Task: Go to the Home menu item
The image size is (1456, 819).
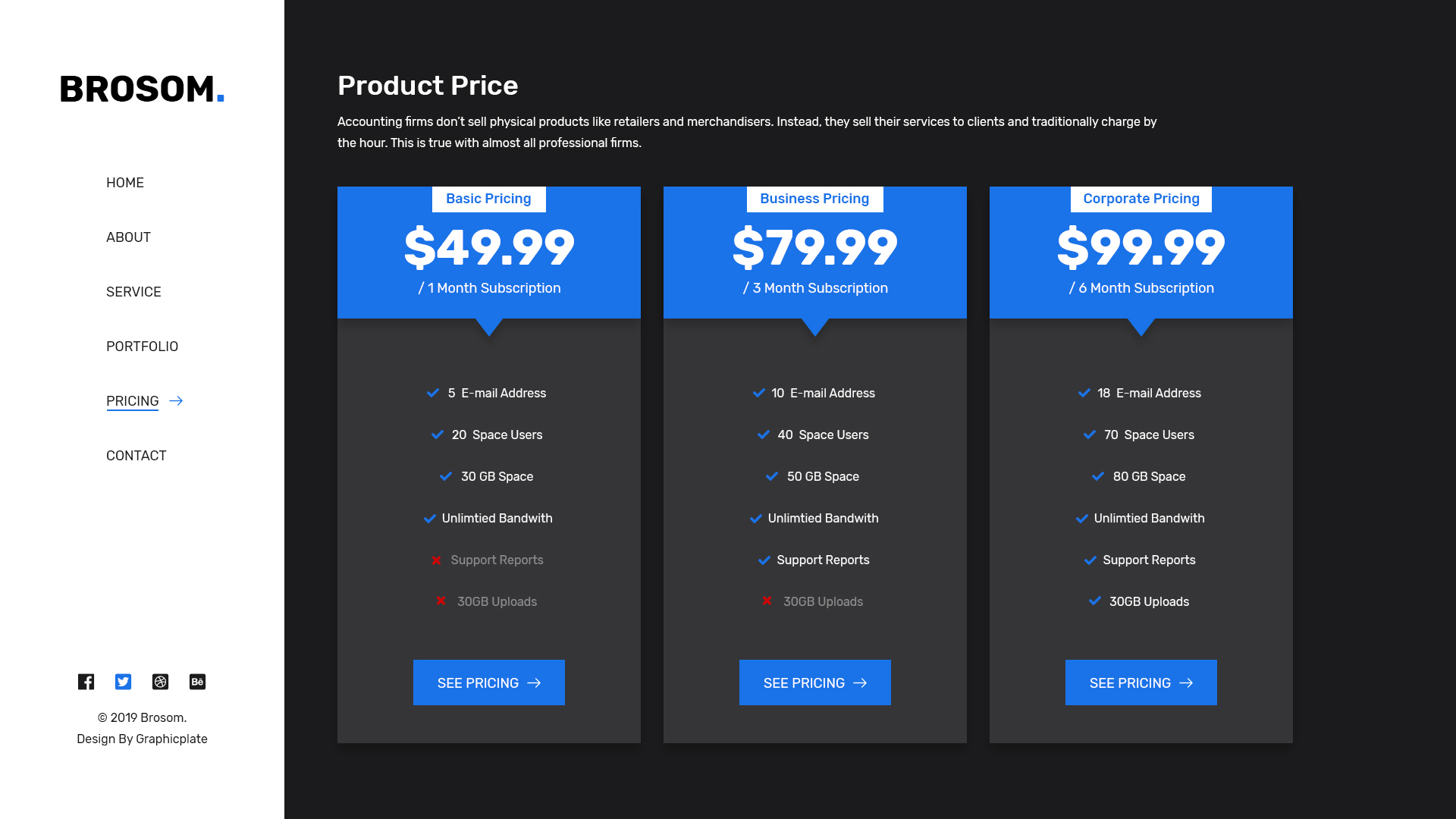Action: [125, 183]
